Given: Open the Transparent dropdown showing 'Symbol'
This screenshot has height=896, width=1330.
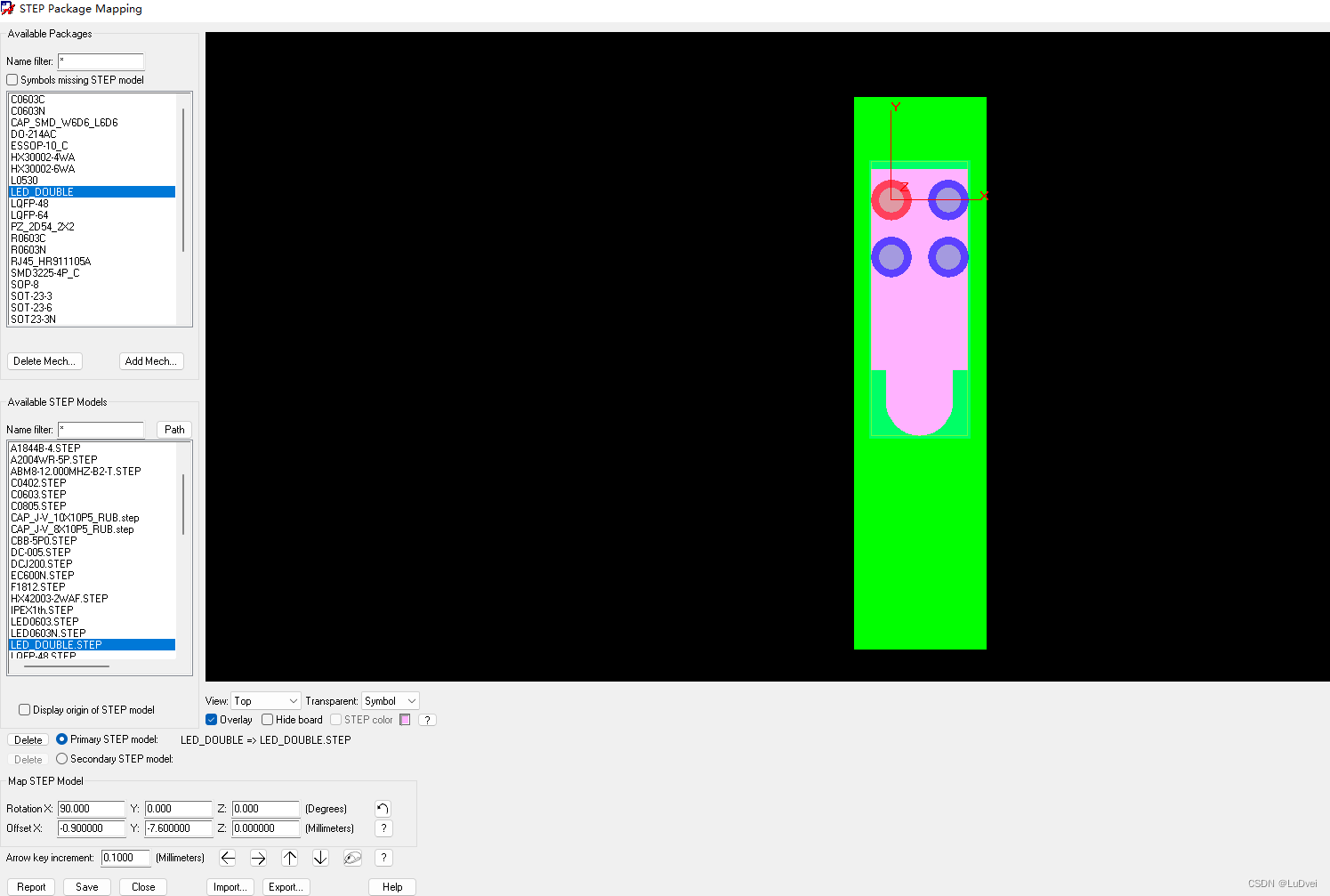Looking at the screenshot, I should click(390, 700).
